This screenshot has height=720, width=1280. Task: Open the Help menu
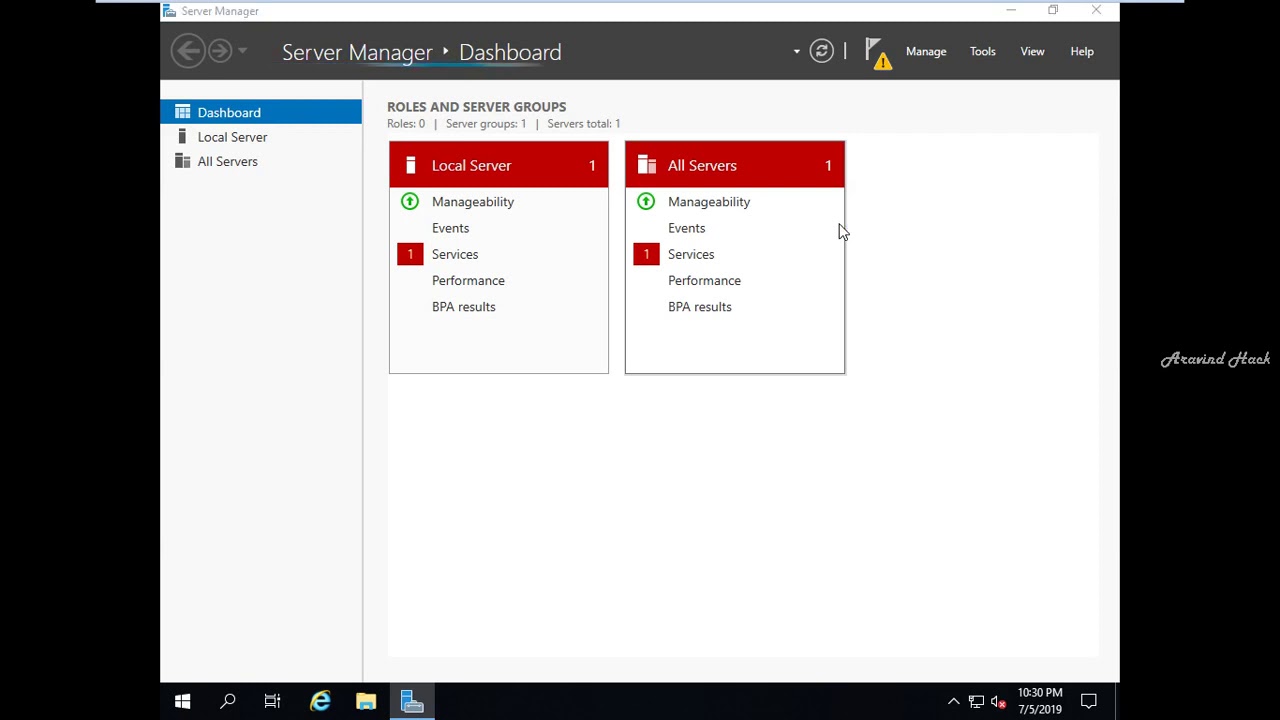pyautogui.click(x=1082, y=51)
